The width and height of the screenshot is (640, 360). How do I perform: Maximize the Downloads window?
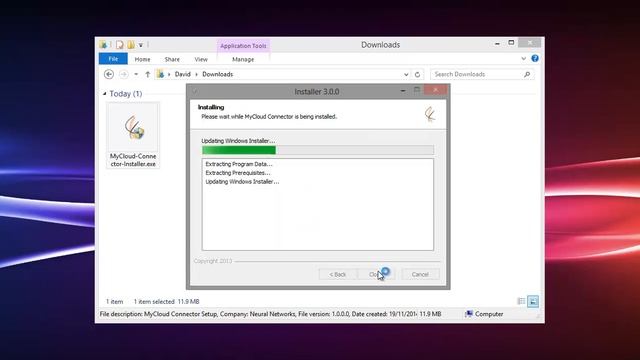[511, 42]
